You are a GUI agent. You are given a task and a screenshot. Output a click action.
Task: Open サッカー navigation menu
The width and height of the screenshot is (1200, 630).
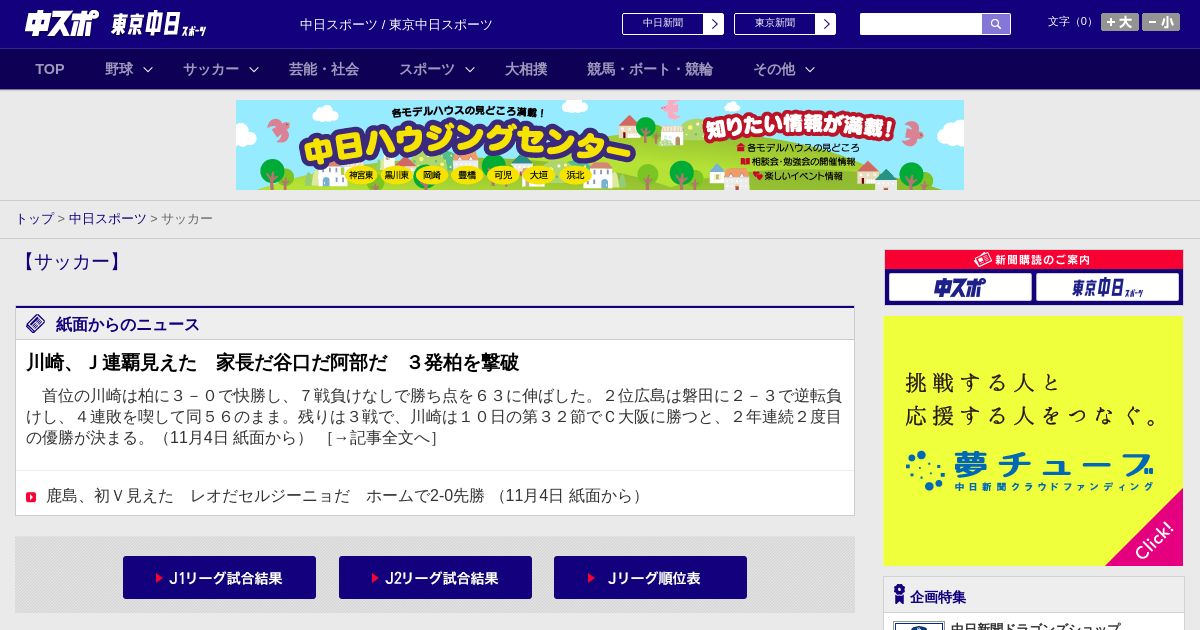pyautogui.click(x=211, y=69)
